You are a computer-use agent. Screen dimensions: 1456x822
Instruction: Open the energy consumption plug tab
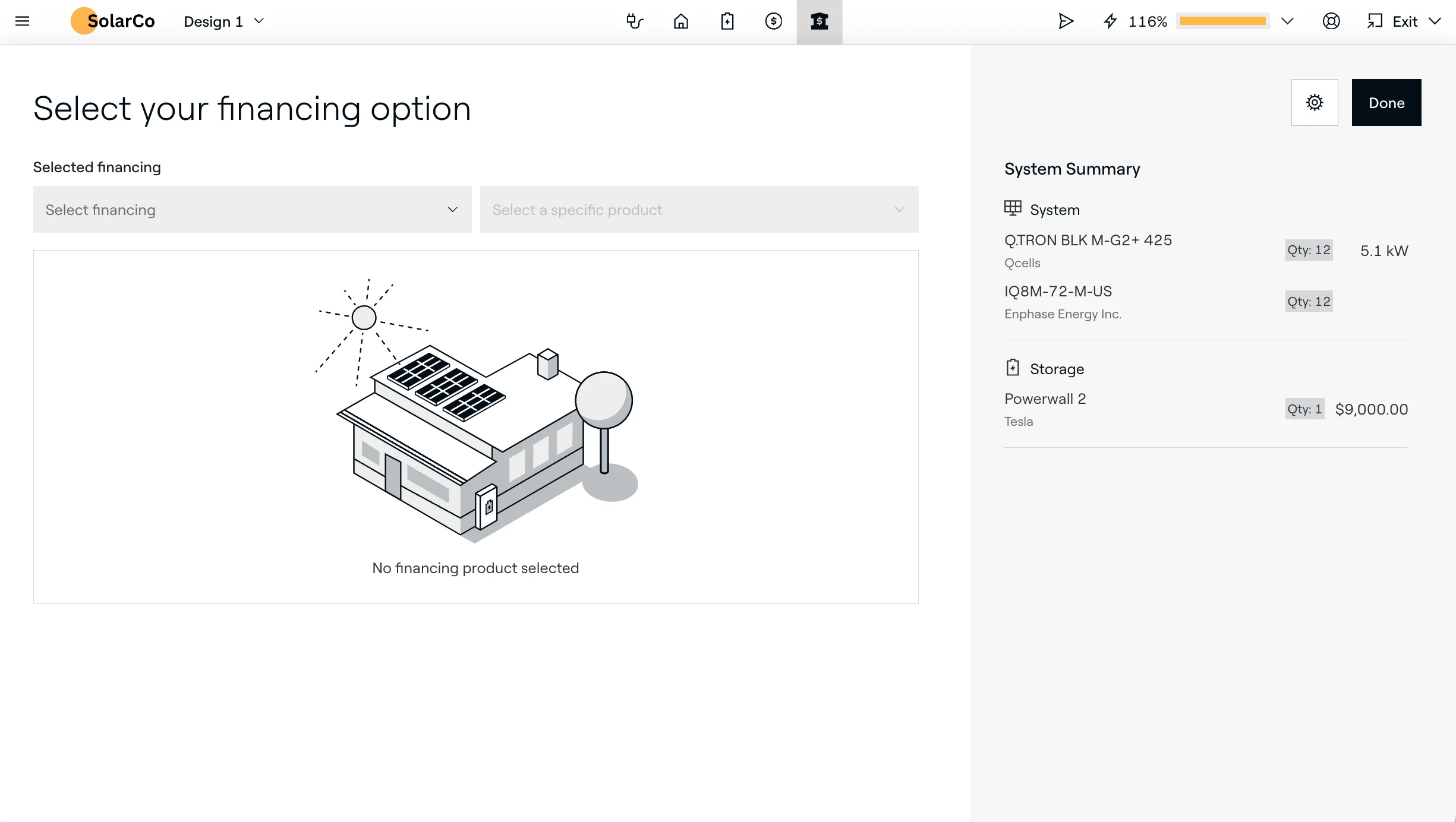(x=635, y=21)
